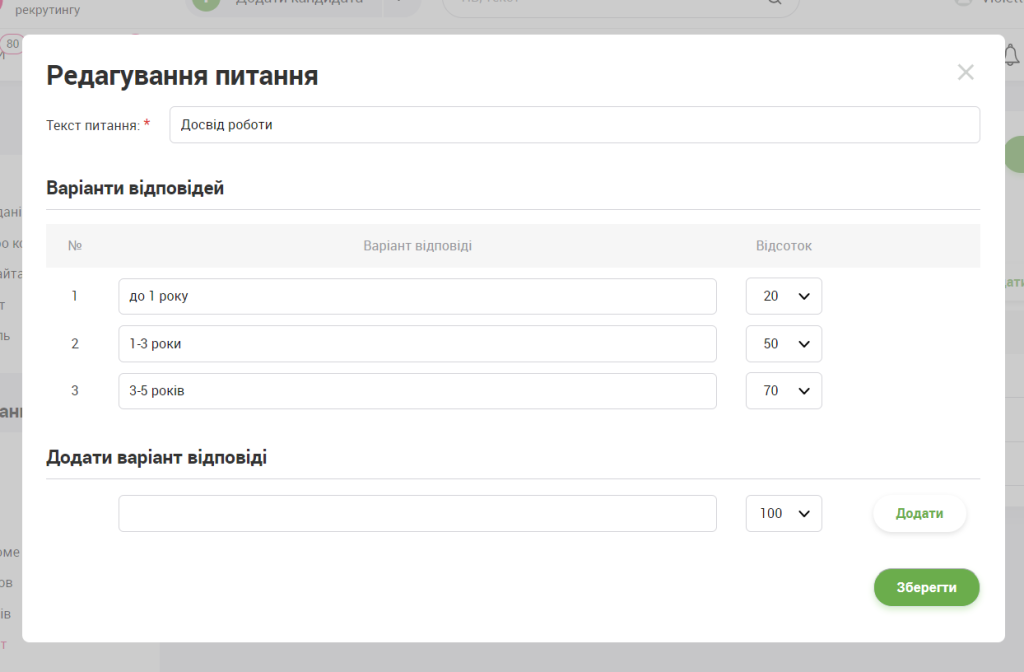Screen dimensions: 1024x672
Task: Edit the answer field '1-3 роки'
Action: [x=417, y=344]
